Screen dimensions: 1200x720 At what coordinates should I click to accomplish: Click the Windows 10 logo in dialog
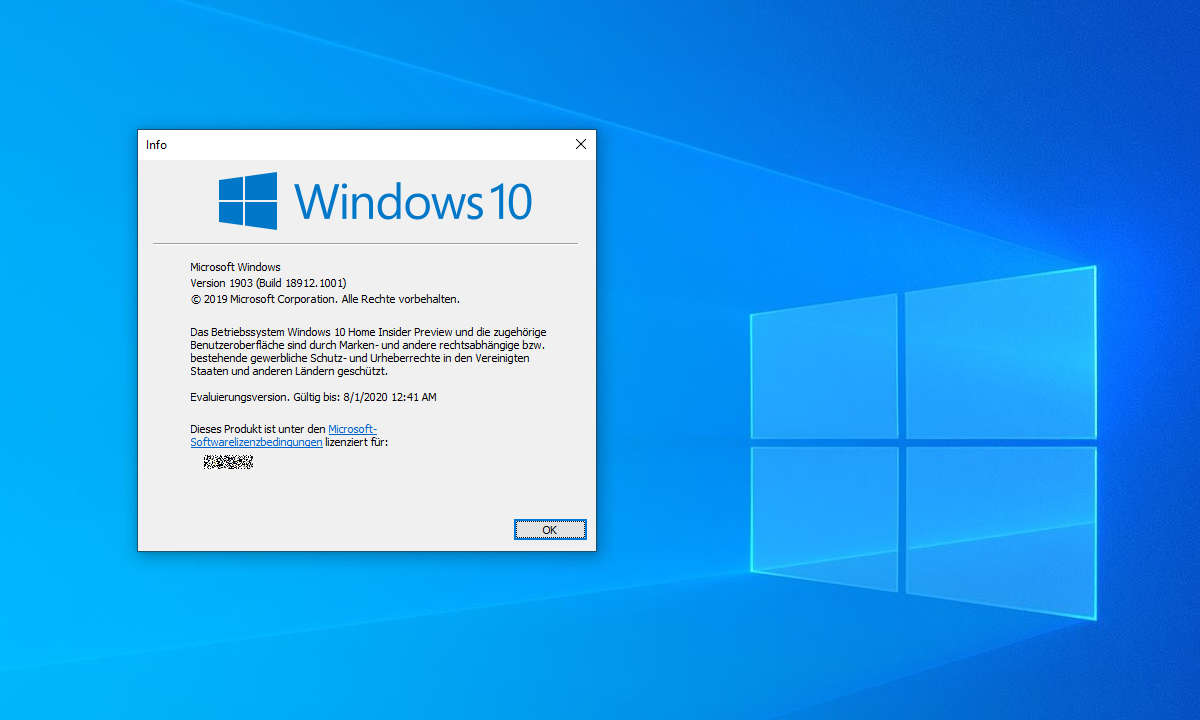248,201
